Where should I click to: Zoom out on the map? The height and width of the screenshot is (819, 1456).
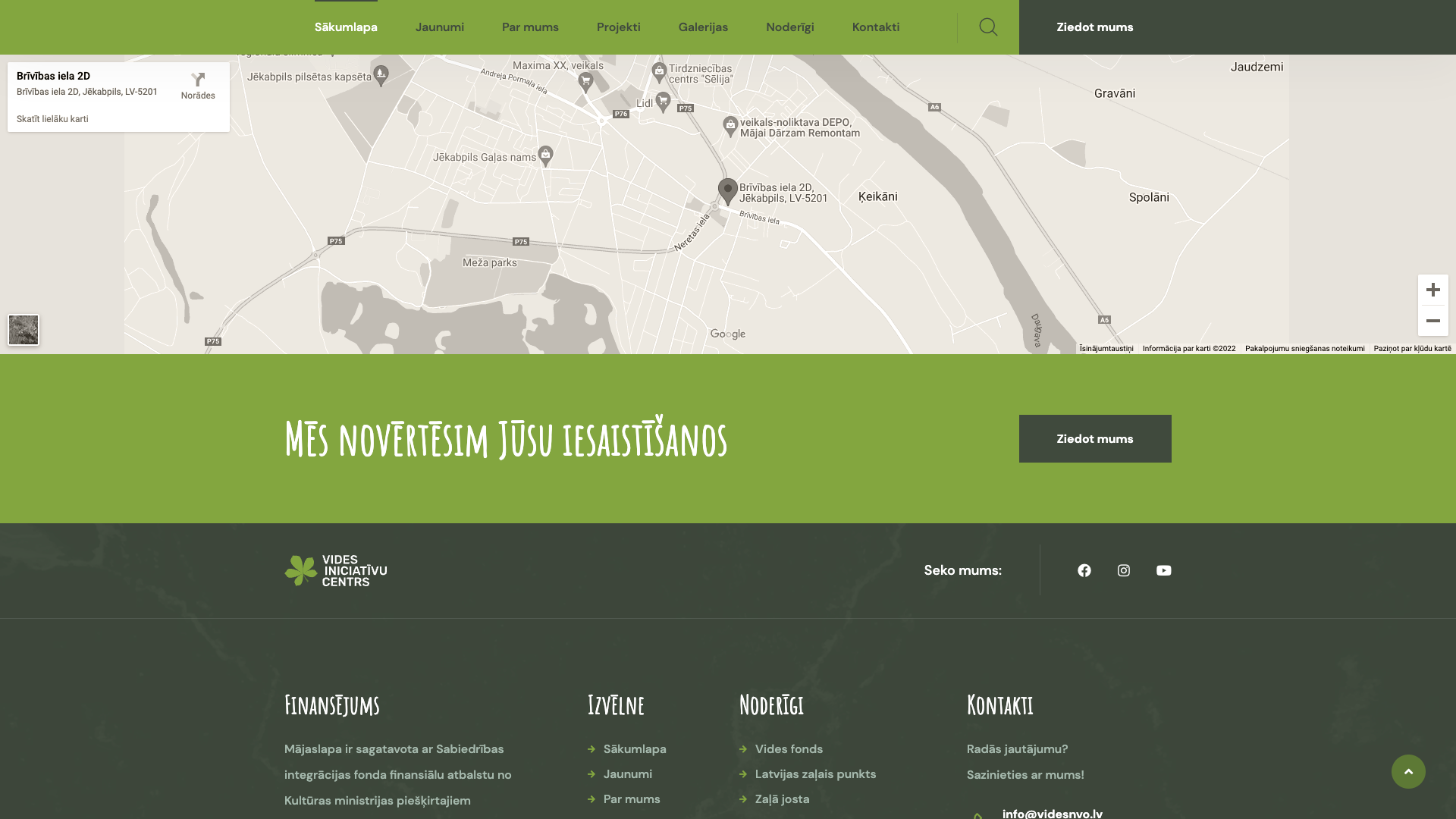(1432, 321)
